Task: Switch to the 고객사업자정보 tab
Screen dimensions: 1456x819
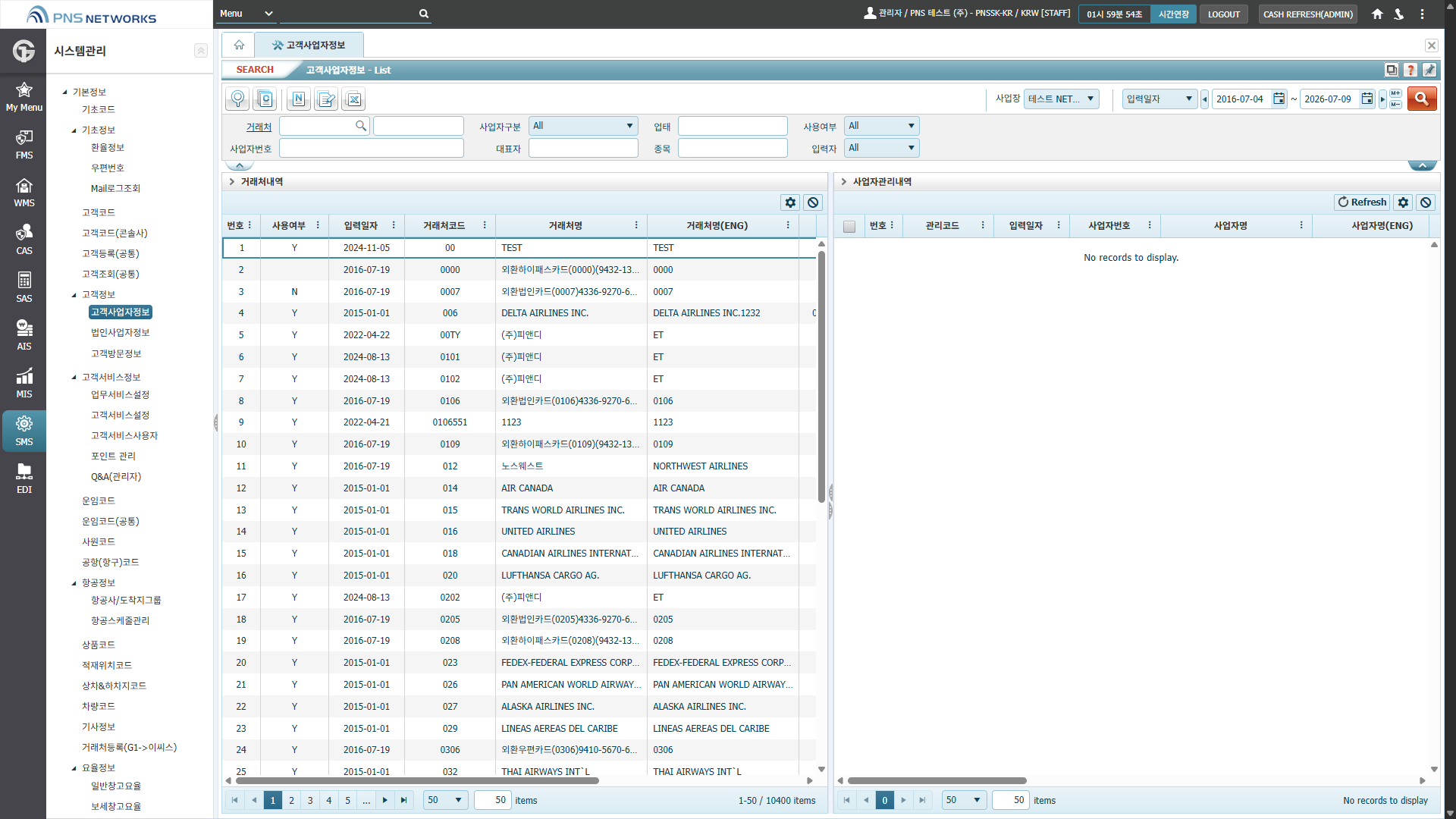Action: (x=309, y=45)
